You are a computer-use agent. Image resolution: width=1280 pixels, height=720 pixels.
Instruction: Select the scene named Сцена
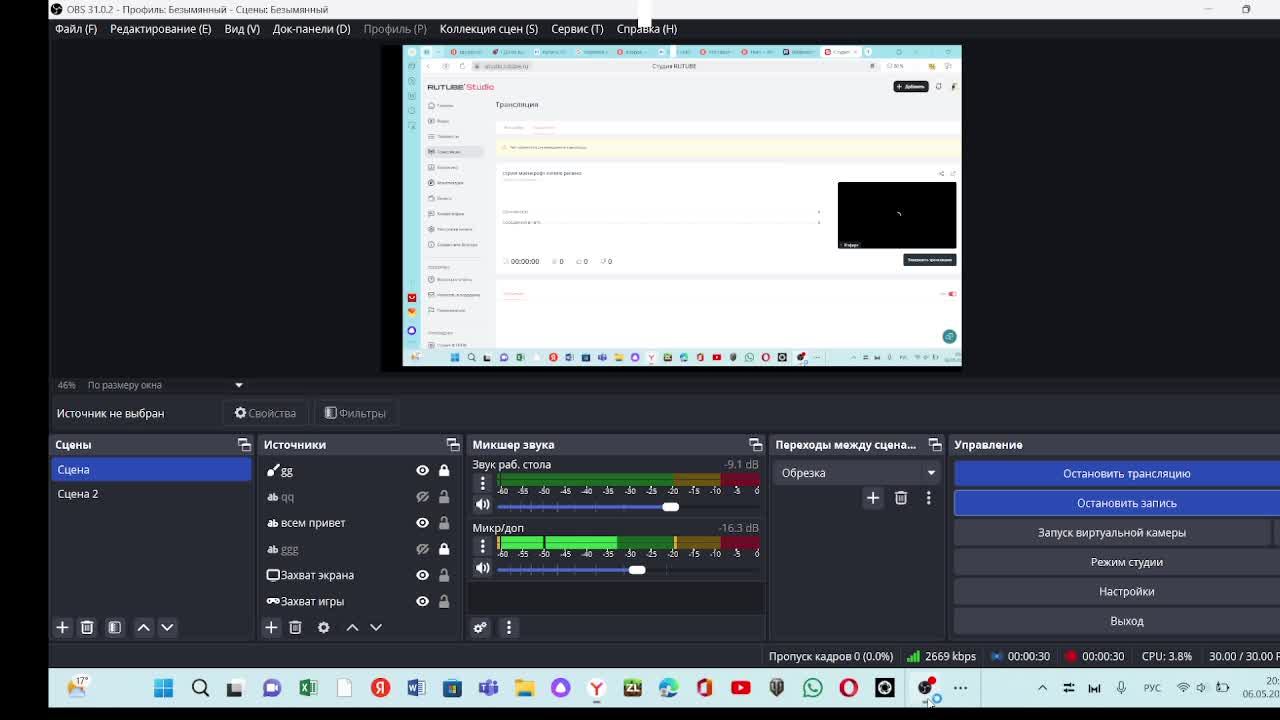coord(151,470)
